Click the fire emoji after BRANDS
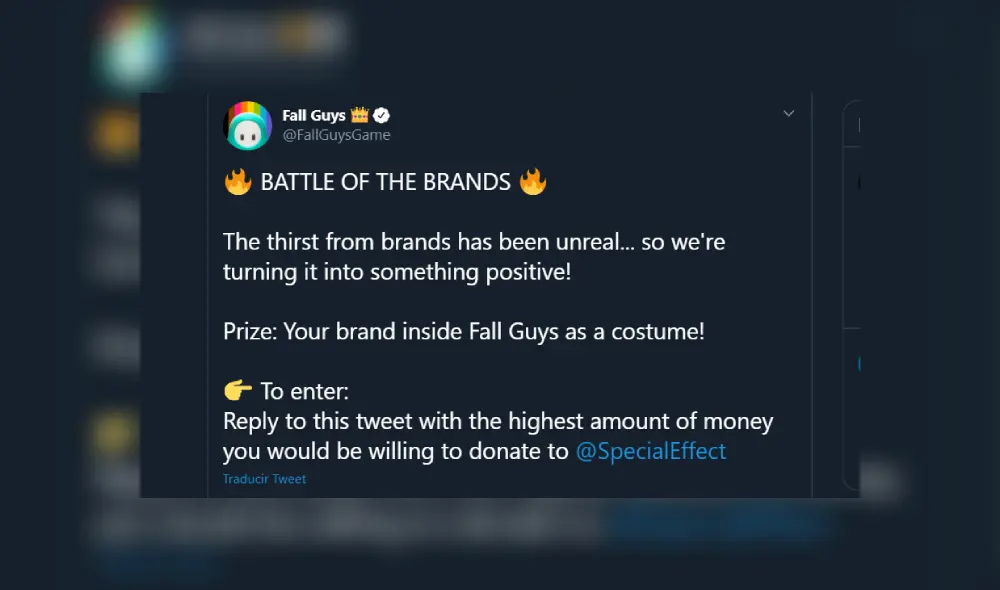Screen dimensions: 1000x590 (533, 182)
